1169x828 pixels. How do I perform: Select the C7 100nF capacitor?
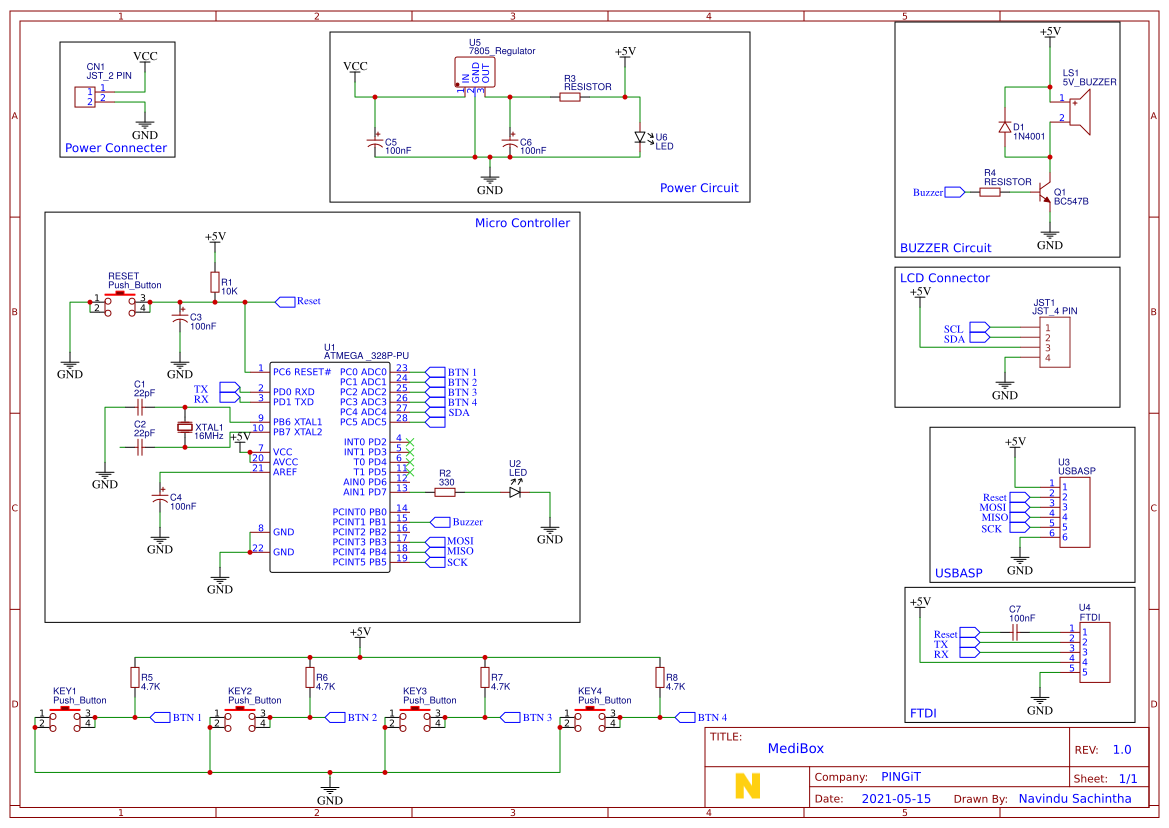(x=1015, y=633)
